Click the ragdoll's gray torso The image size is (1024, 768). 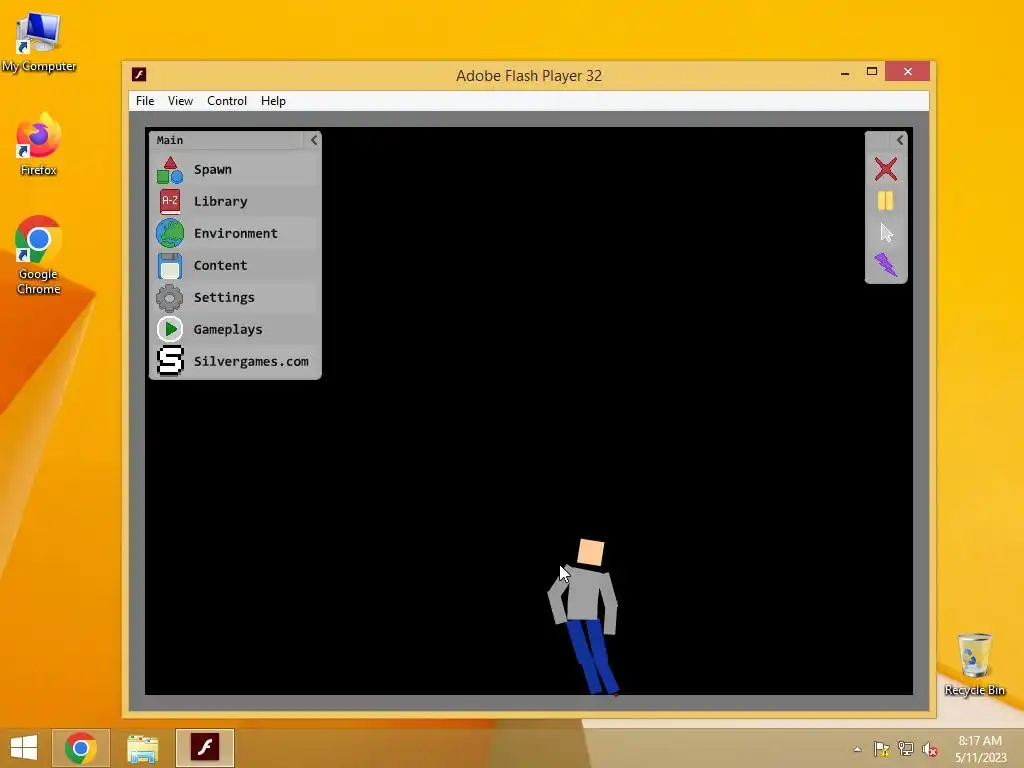click(x=583, y=593)
